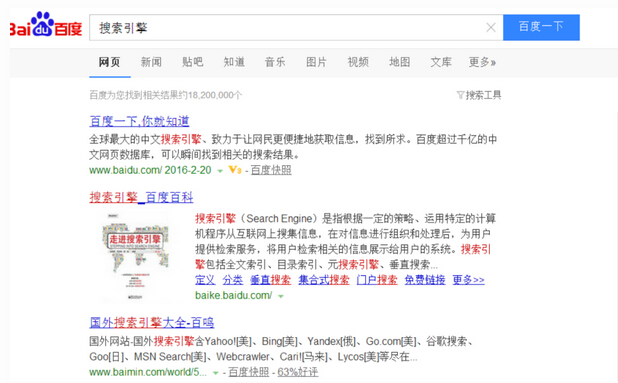Open 百度快照 for the baidu.com result

271,170
